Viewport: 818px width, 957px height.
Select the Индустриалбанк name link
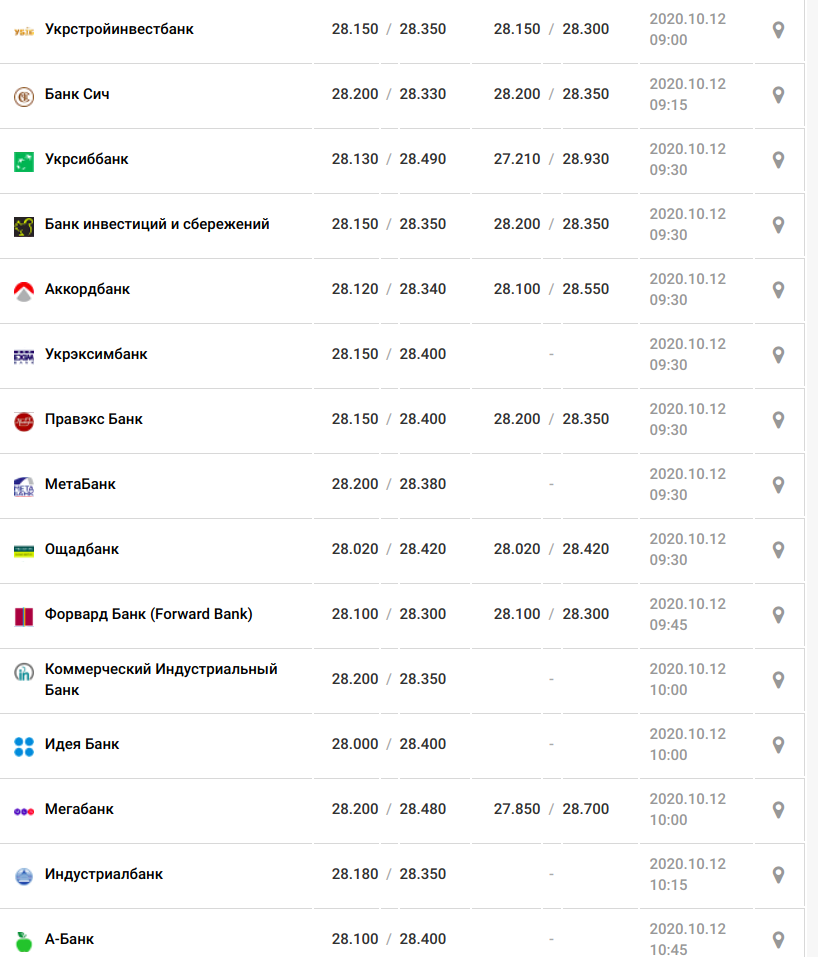point(104,874)
